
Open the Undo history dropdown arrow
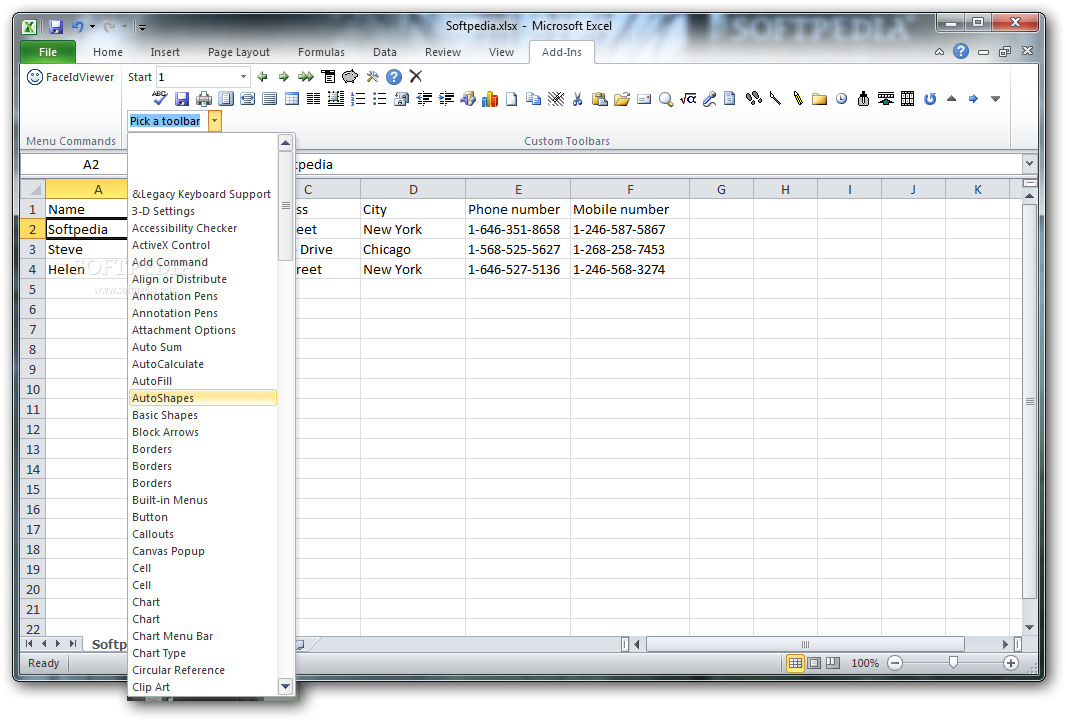[x=92, y=27]
